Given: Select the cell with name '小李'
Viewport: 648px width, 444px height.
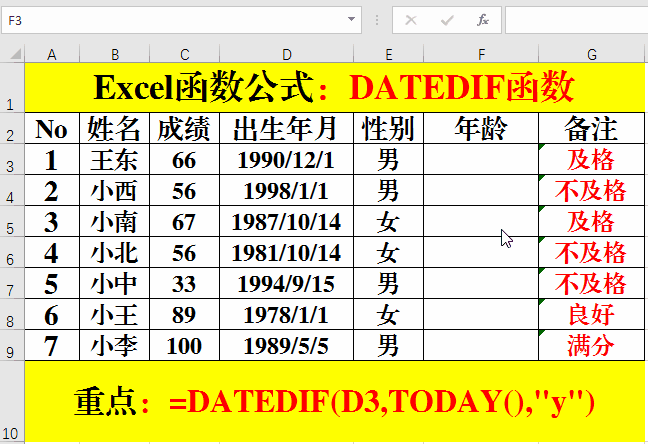Looking at the screenshot, I should click(114, 345).
